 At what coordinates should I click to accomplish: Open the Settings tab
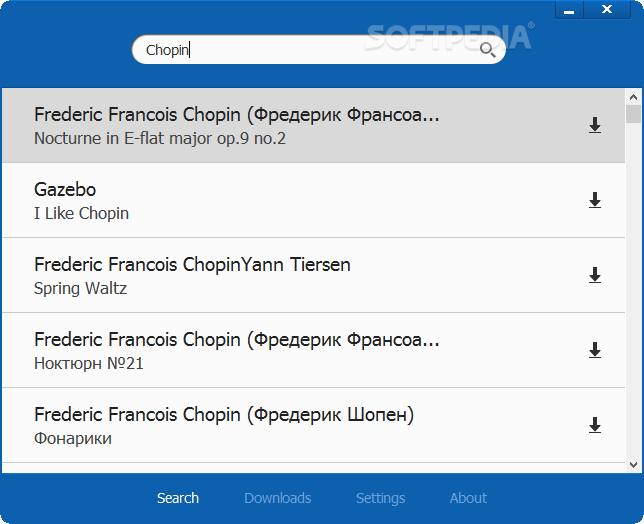click(x=380, y=498)
